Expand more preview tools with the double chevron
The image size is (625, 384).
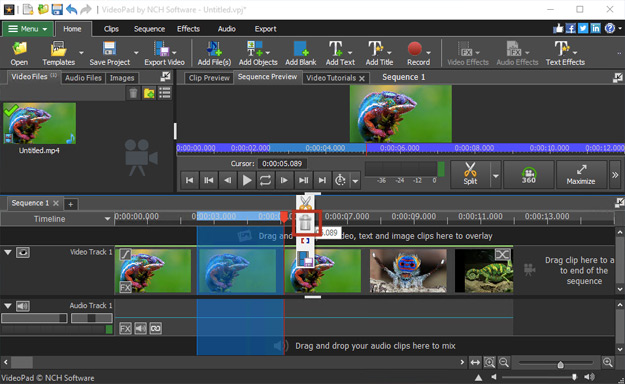pos(615,175)
